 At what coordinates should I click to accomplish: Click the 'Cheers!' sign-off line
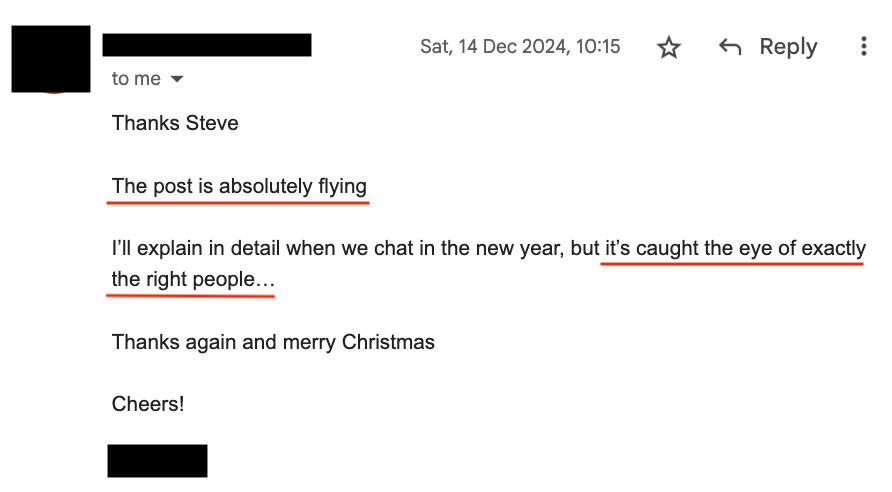pos(148,404)
